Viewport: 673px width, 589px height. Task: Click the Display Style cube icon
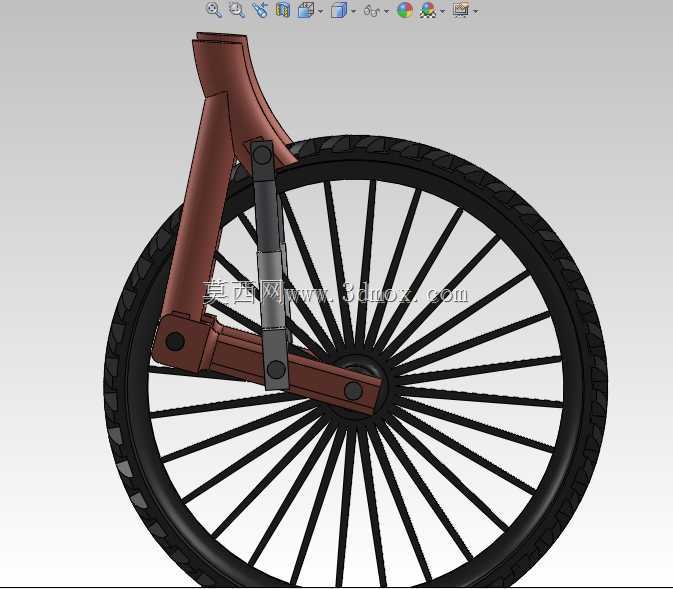click(339, 10)
